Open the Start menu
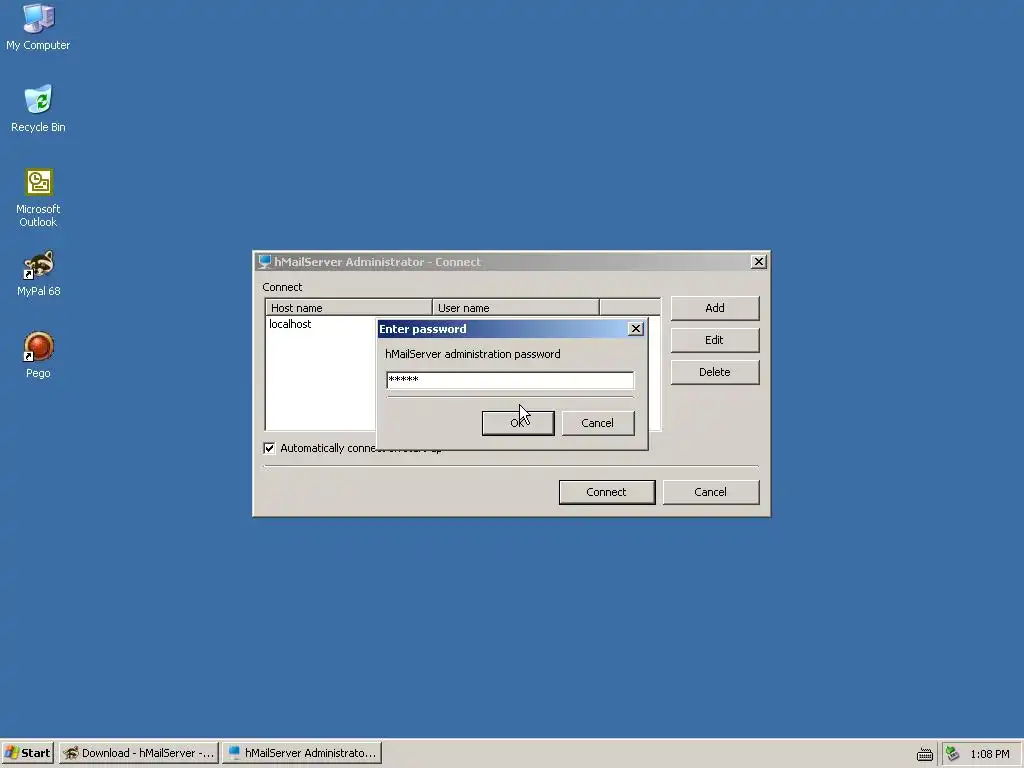Image resolution: width=1024 pixels, height=768 pixels. (27, 753)
